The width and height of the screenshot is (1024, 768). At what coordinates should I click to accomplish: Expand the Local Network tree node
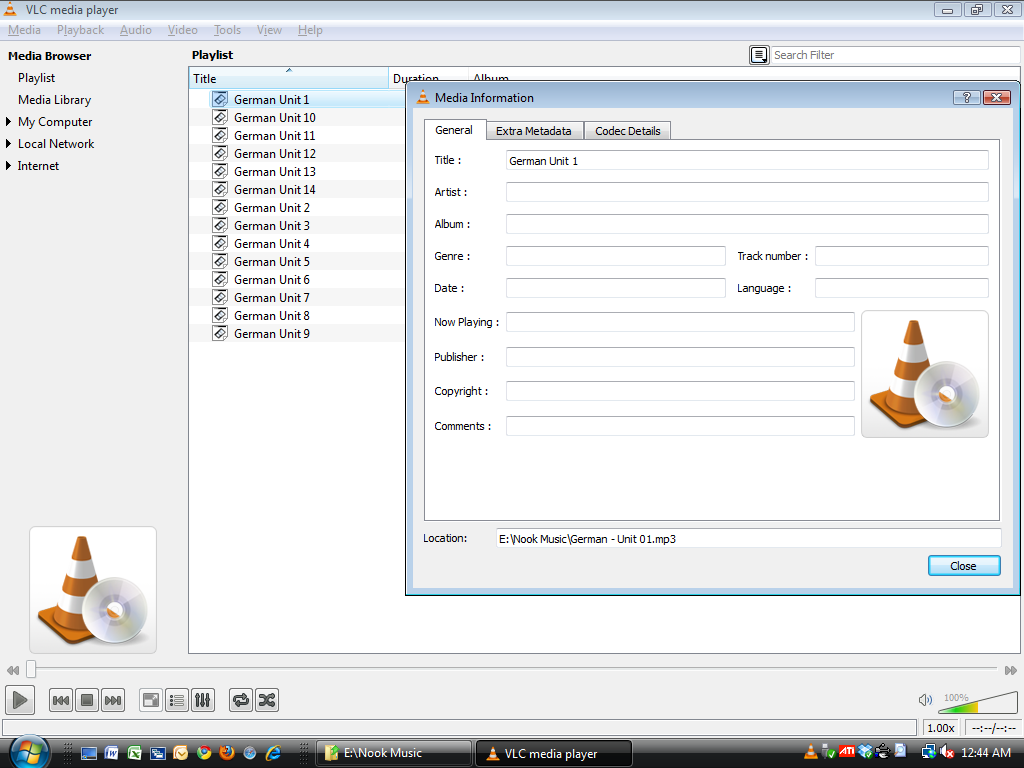9,144
